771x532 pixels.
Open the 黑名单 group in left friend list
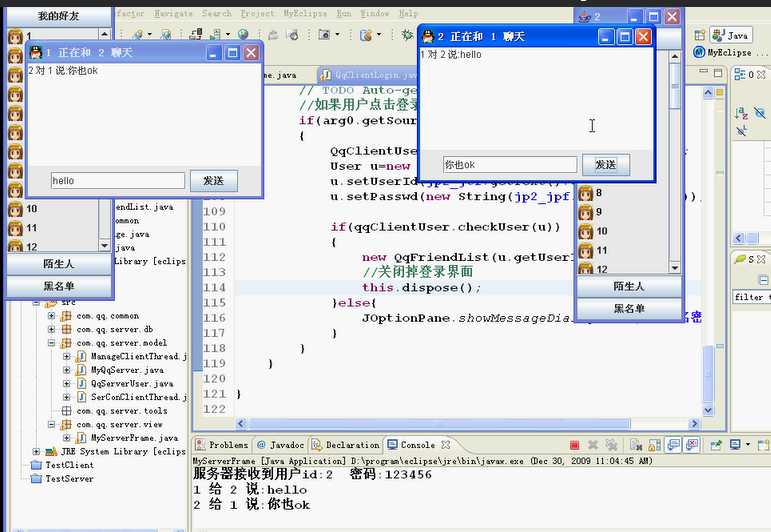pyautogui.click(x=59, y=286)
